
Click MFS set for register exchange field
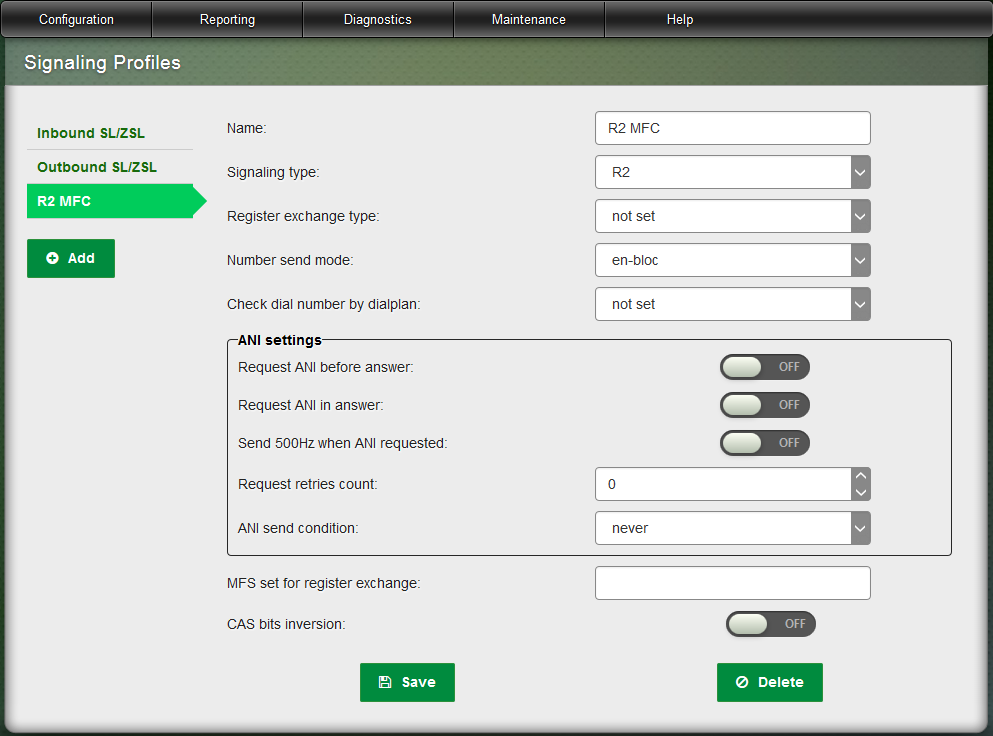pyautogui.click(x=732, y=583)
